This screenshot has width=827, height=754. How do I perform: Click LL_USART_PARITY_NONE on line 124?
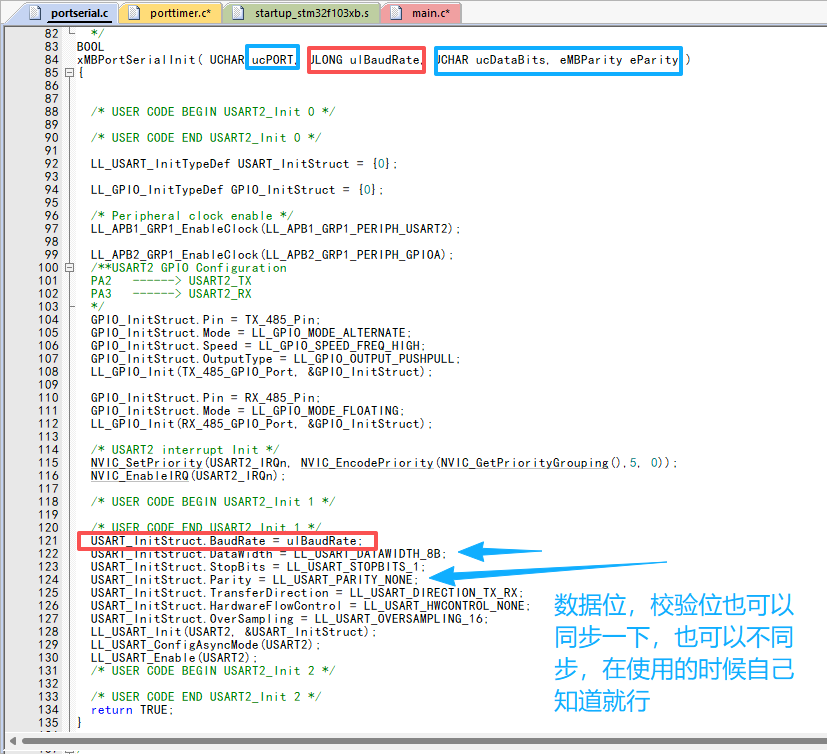coord(342,579)
